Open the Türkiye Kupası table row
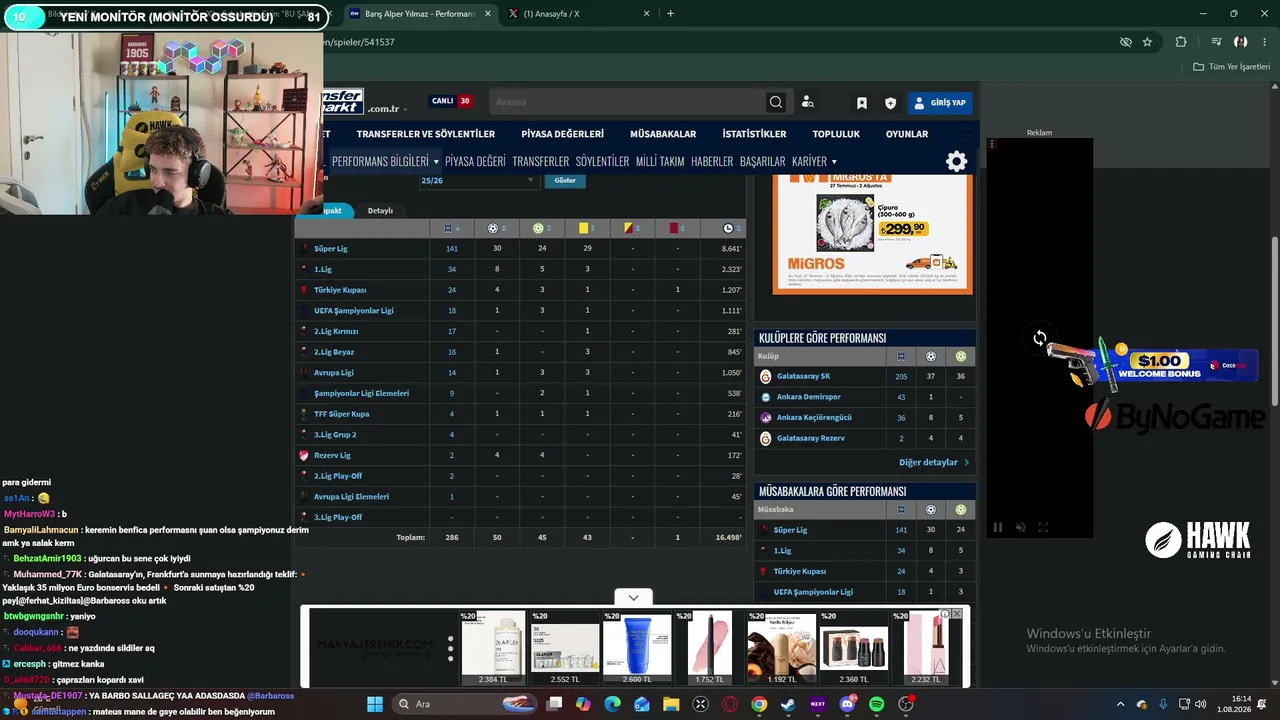1280x720 pixels. click(520, 290)
